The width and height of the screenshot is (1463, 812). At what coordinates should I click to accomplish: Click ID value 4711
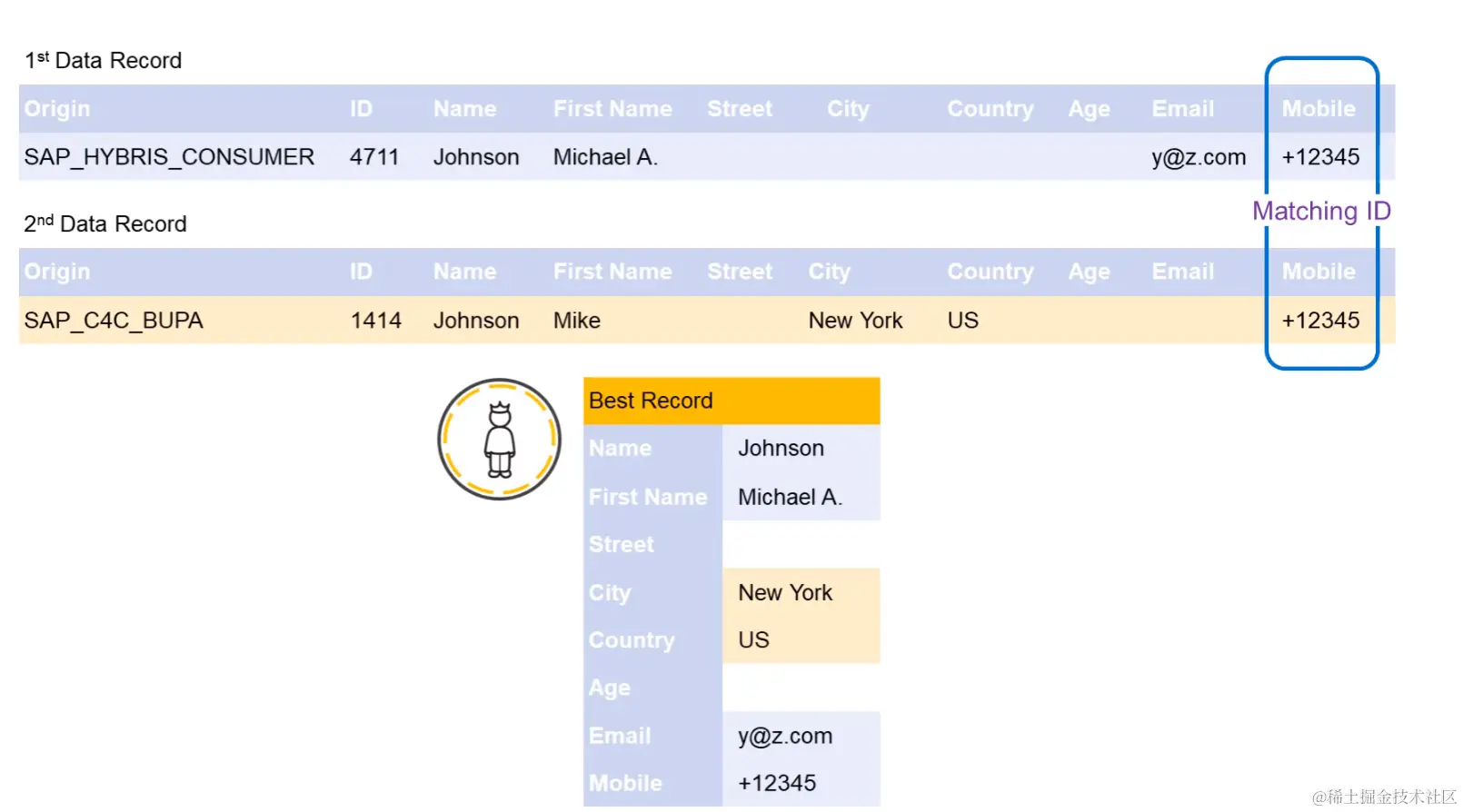point(374,157)
